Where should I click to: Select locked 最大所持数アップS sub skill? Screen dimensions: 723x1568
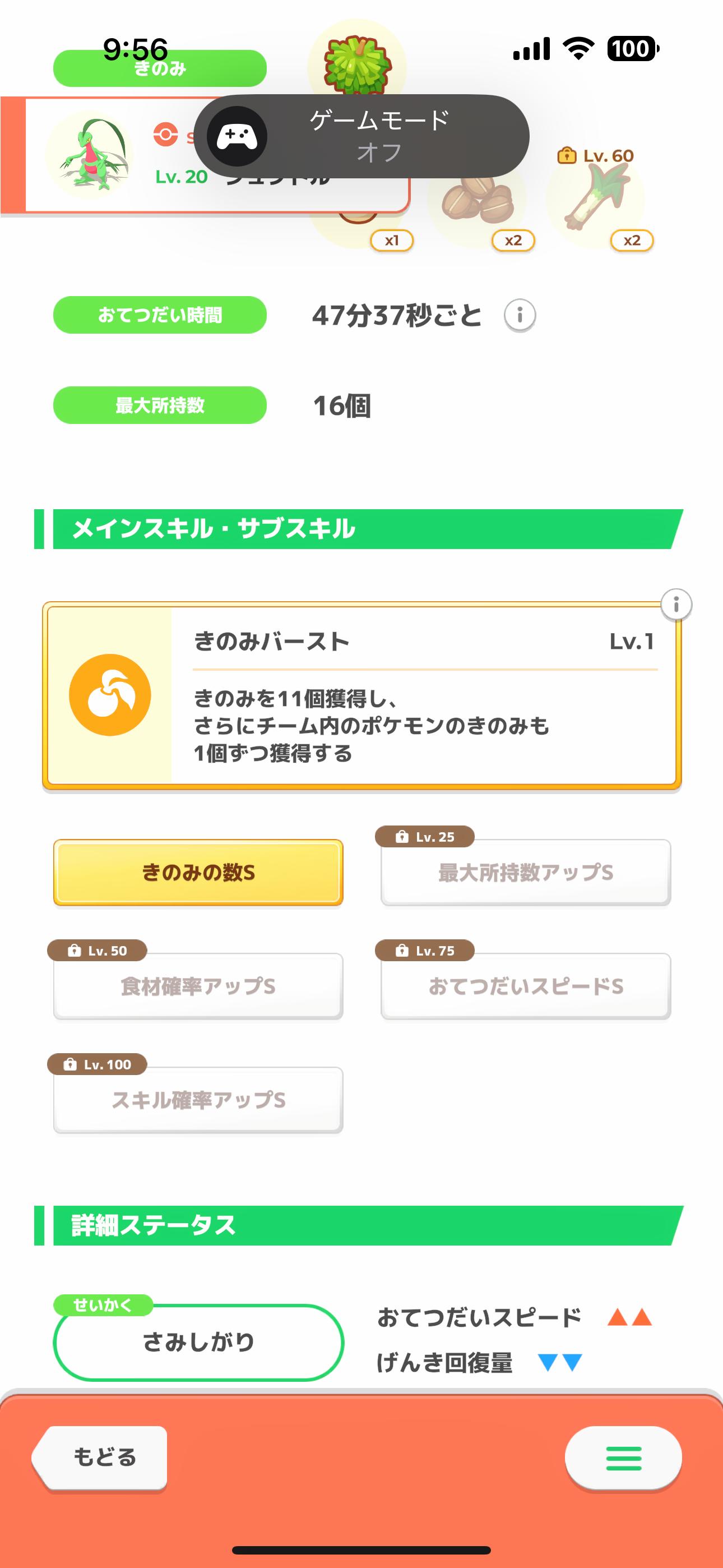click(x=526, y=873)
